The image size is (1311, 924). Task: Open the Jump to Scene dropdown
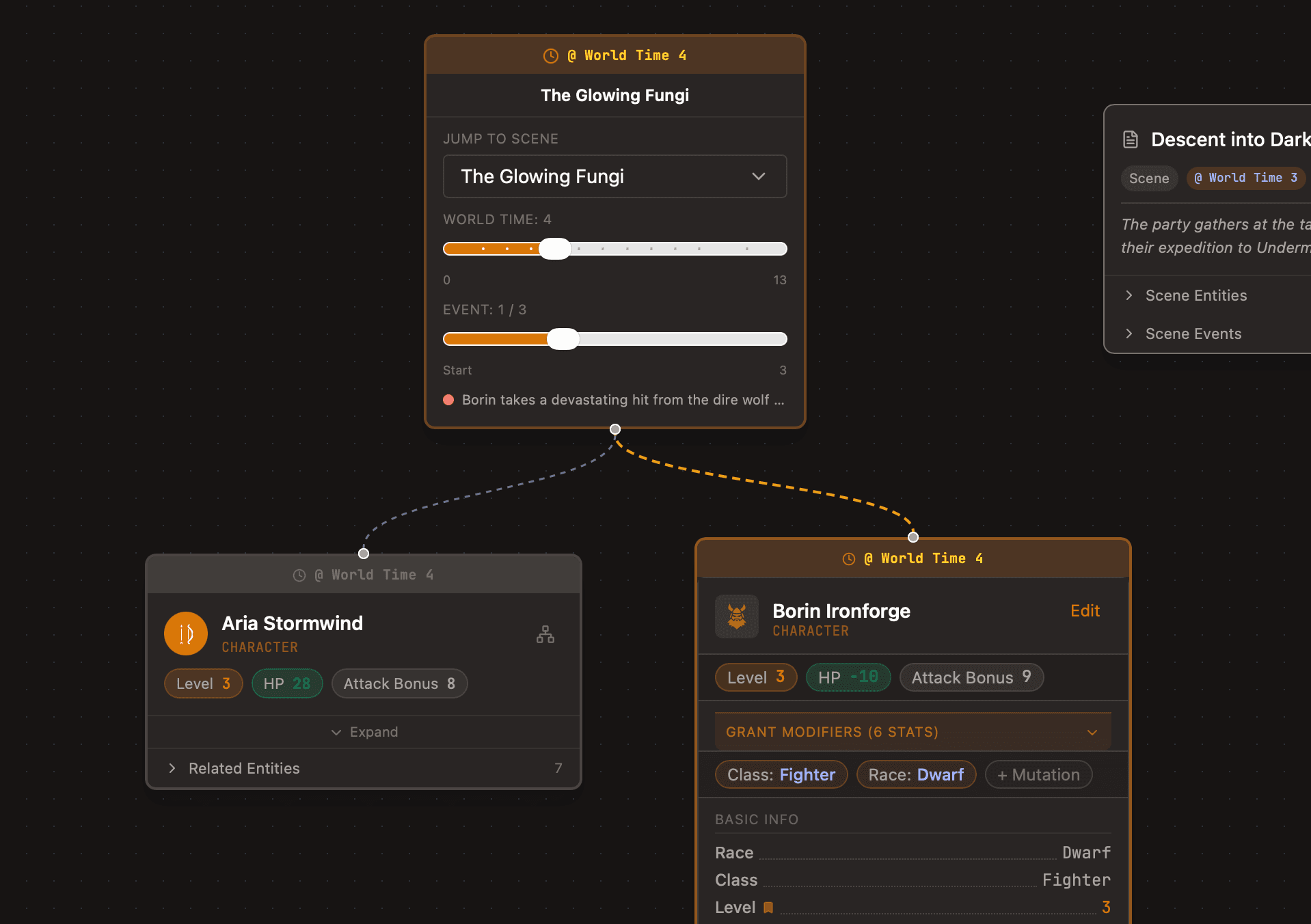614,176
